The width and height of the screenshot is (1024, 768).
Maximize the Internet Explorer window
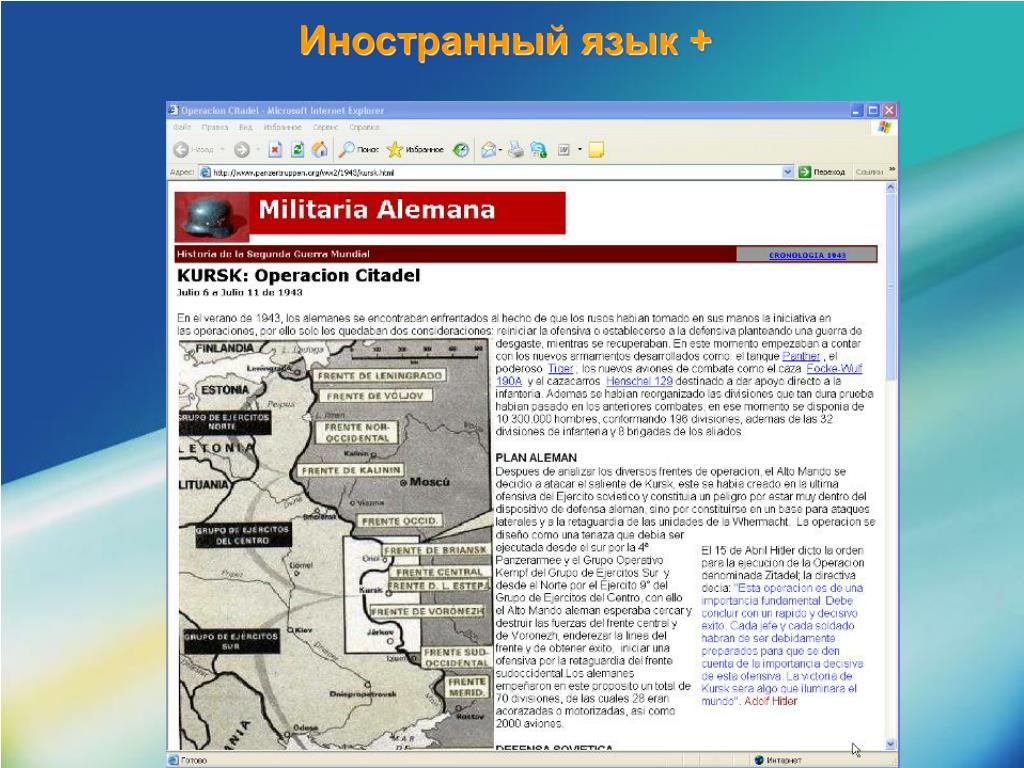[873, 111]
